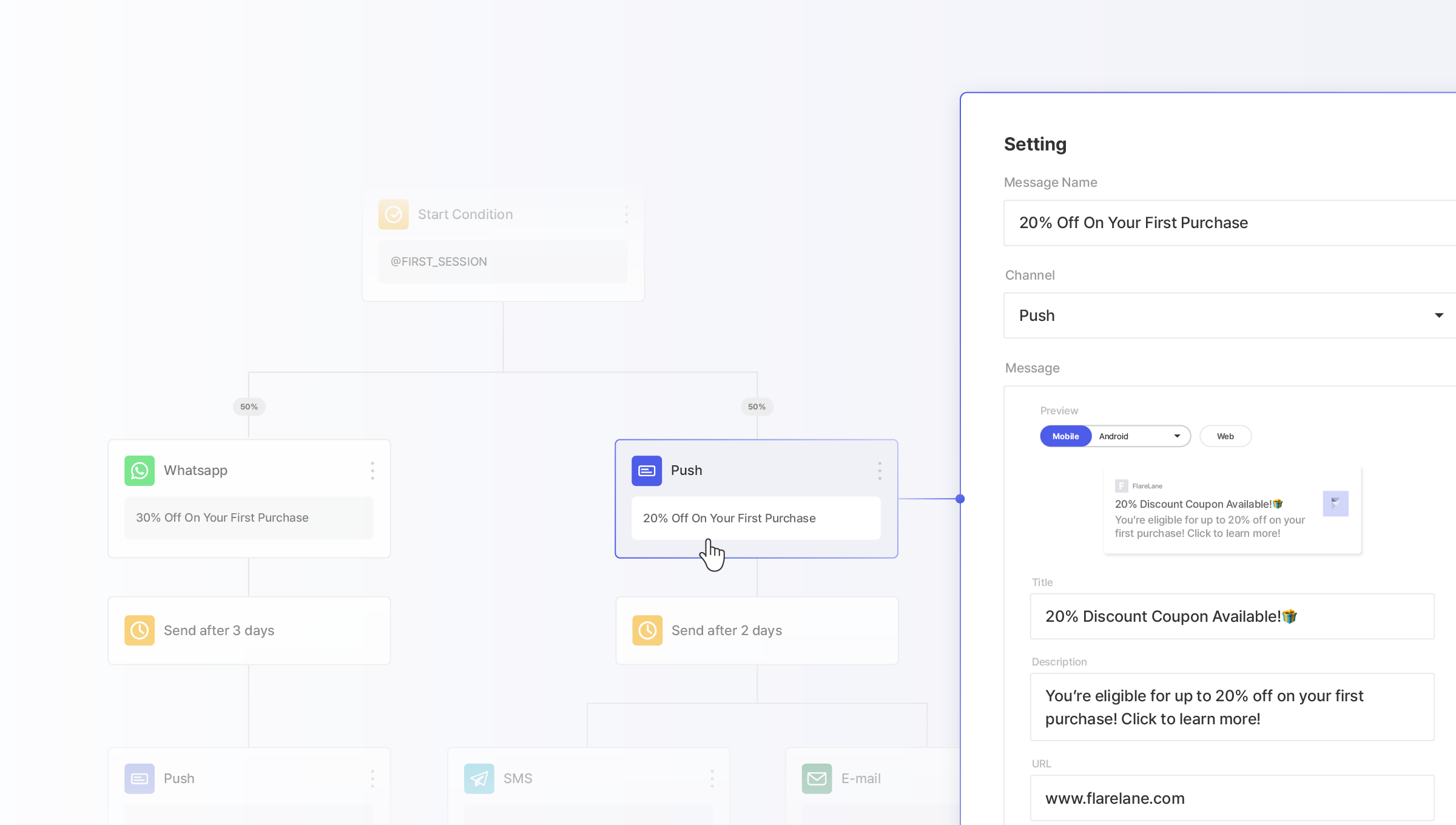1456x825 pixels.
Task: Click the blue Push node icon
Action: point(647,470)
